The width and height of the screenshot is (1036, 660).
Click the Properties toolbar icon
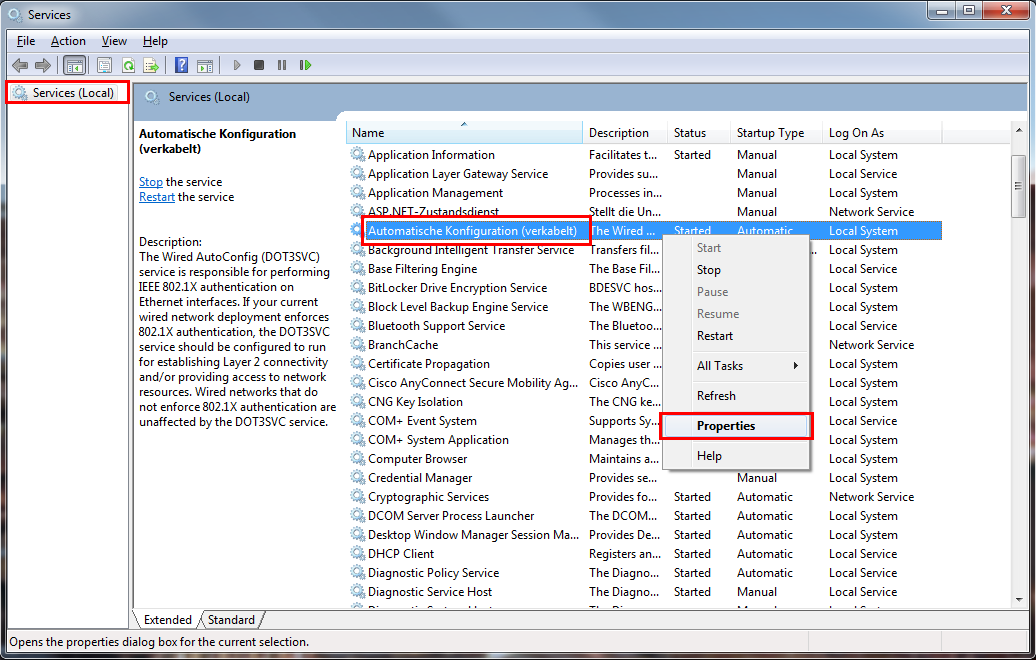(x=104, y=65)
